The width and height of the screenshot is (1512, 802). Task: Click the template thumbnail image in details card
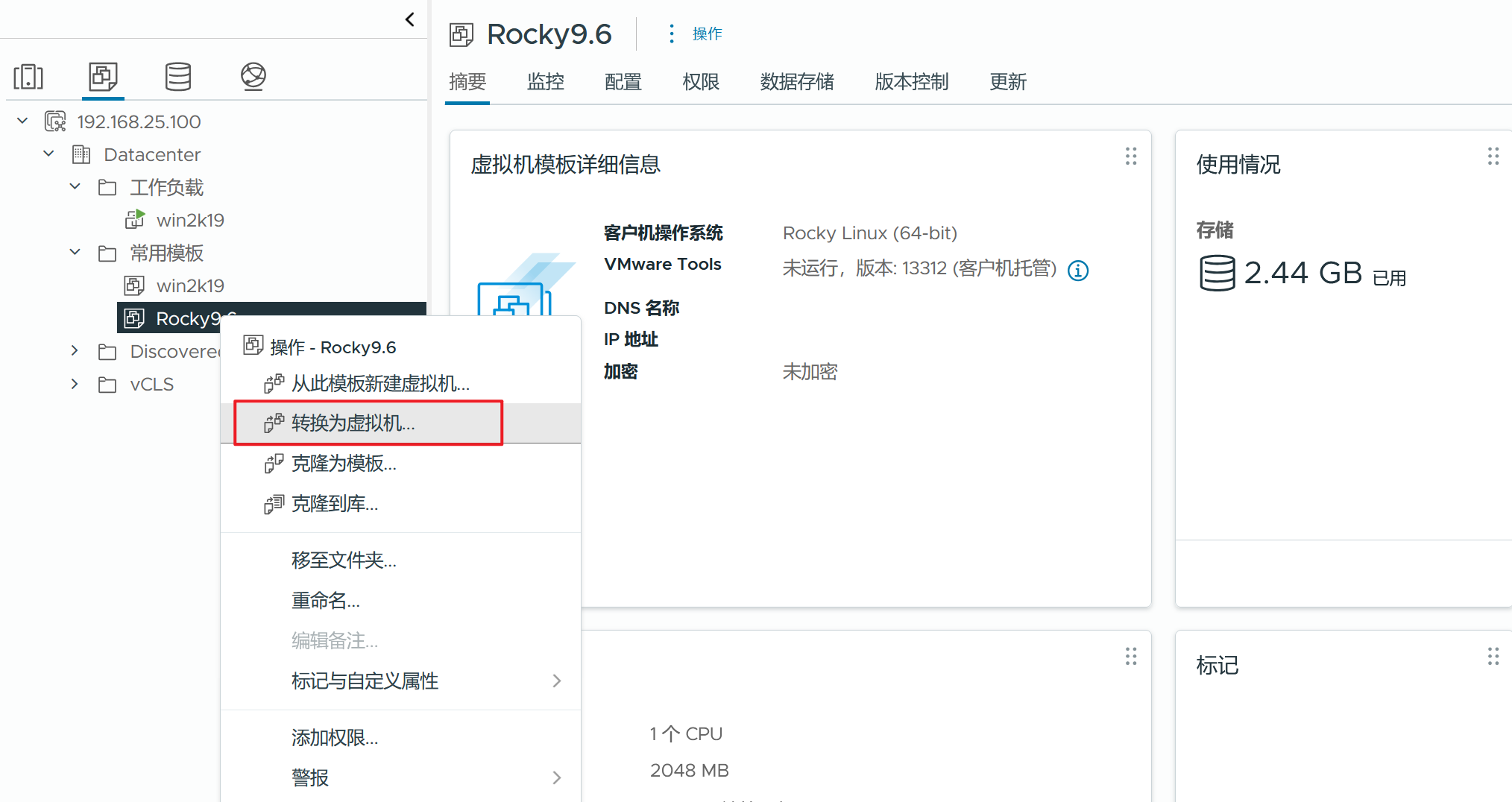[526, 284]
